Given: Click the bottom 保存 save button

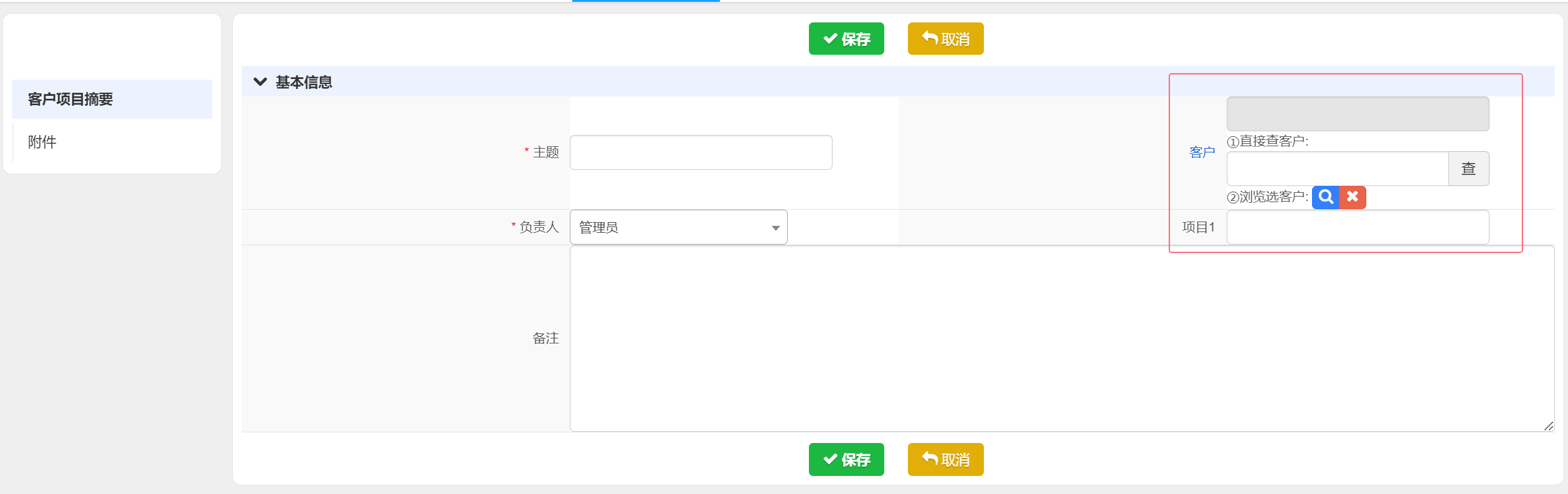Looking at the screenshot, I should point(846,459).
